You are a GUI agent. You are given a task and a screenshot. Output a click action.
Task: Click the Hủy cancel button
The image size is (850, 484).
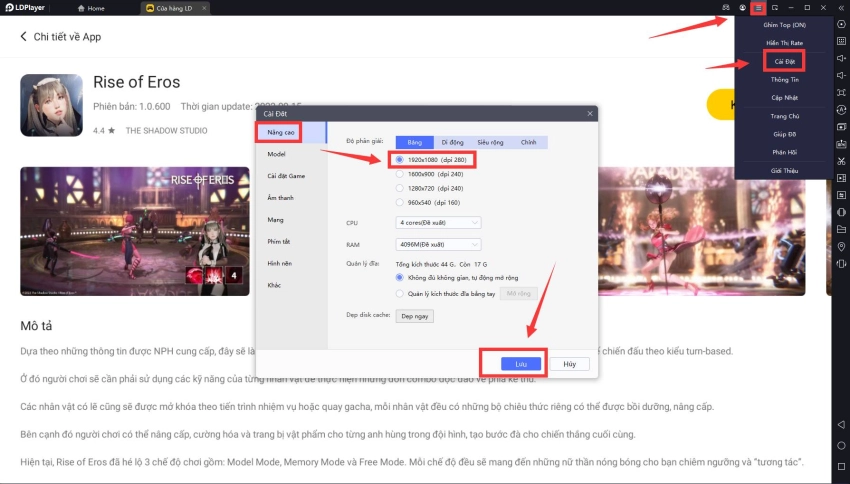coord(569,364)
